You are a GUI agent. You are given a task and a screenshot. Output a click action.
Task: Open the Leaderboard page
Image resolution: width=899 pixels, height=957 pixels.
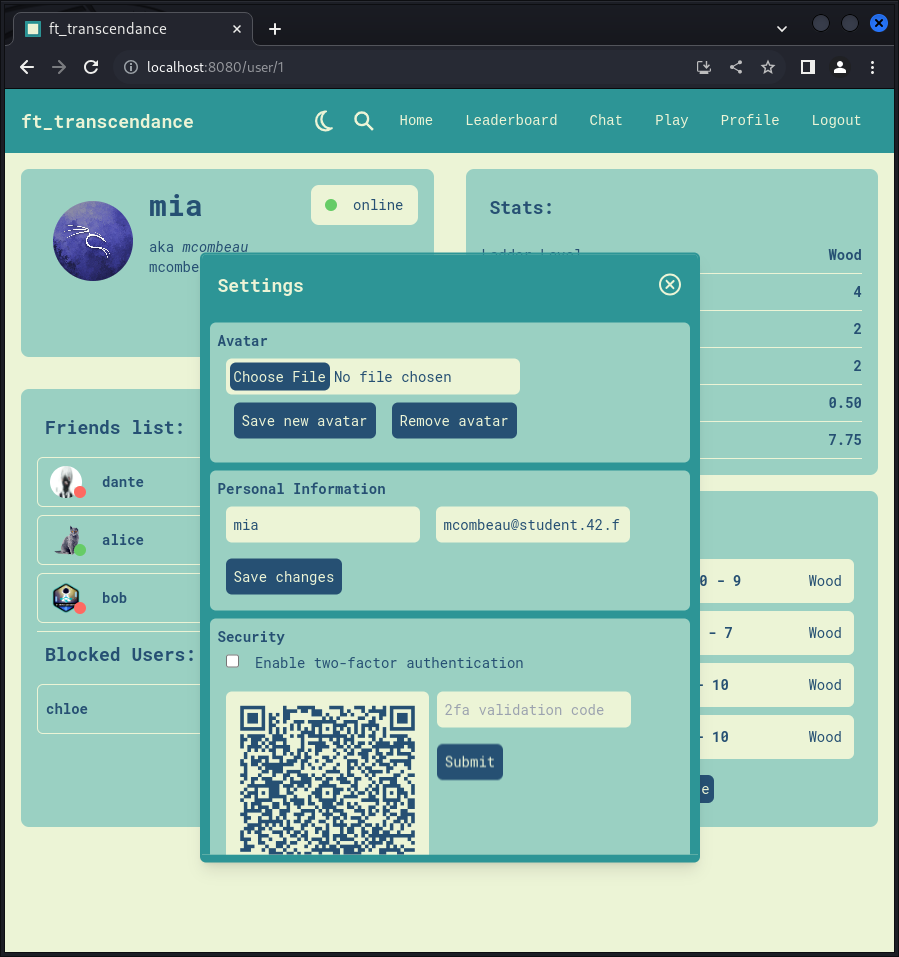point(511,120)
